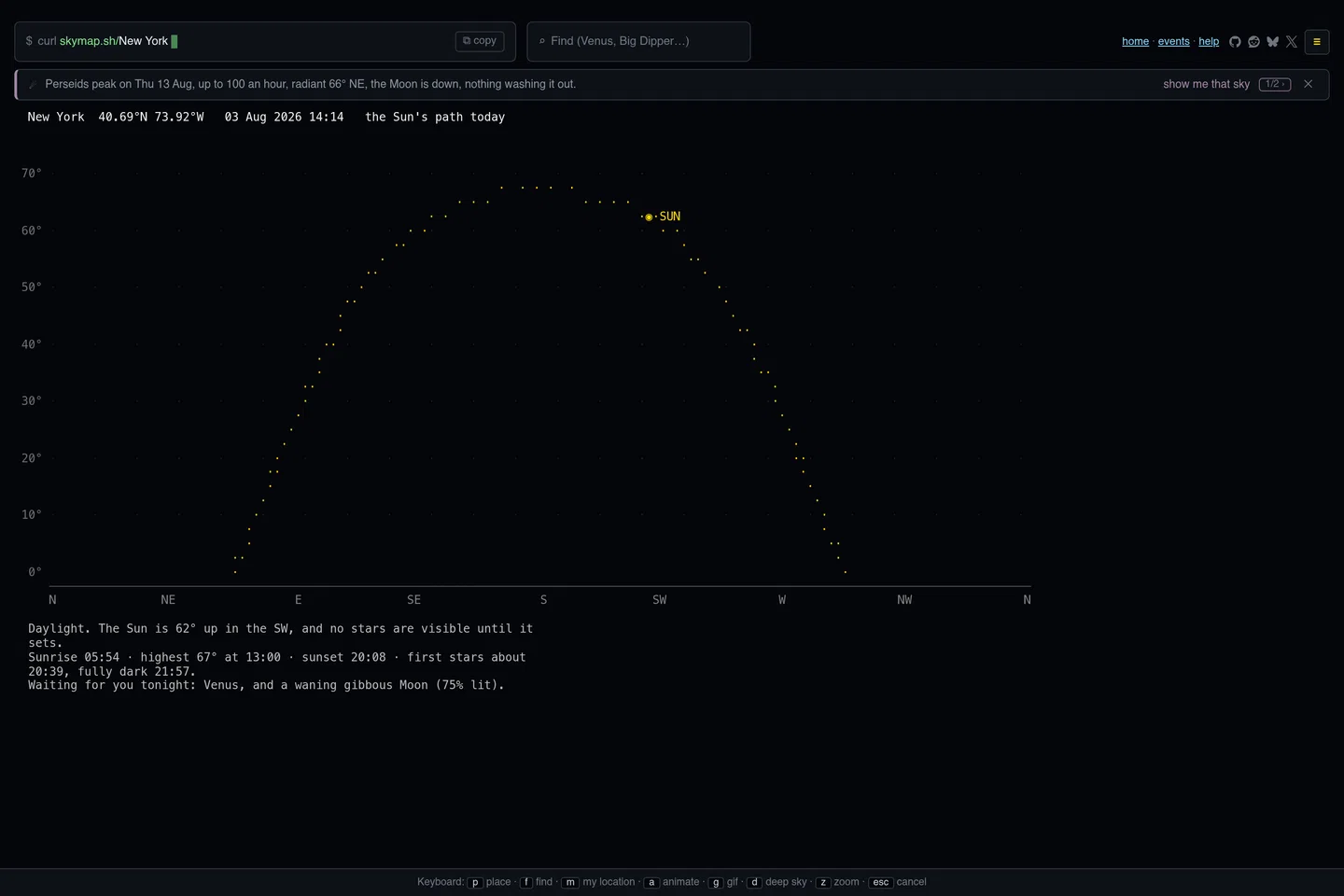Click the 'a' animate shortcut key
1344x896 pixels.
pyautogui.click(x=651, y=882)
